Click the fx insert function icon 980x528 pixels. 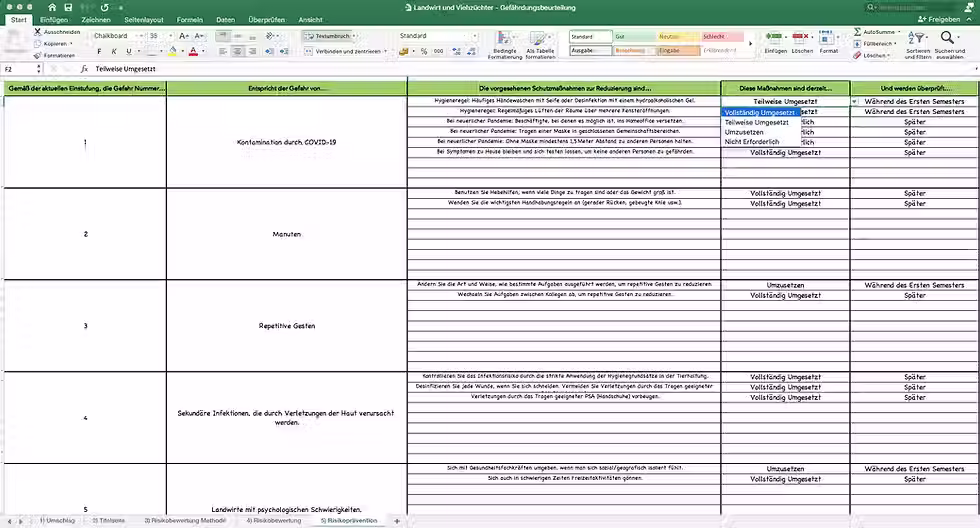(84, 69)
